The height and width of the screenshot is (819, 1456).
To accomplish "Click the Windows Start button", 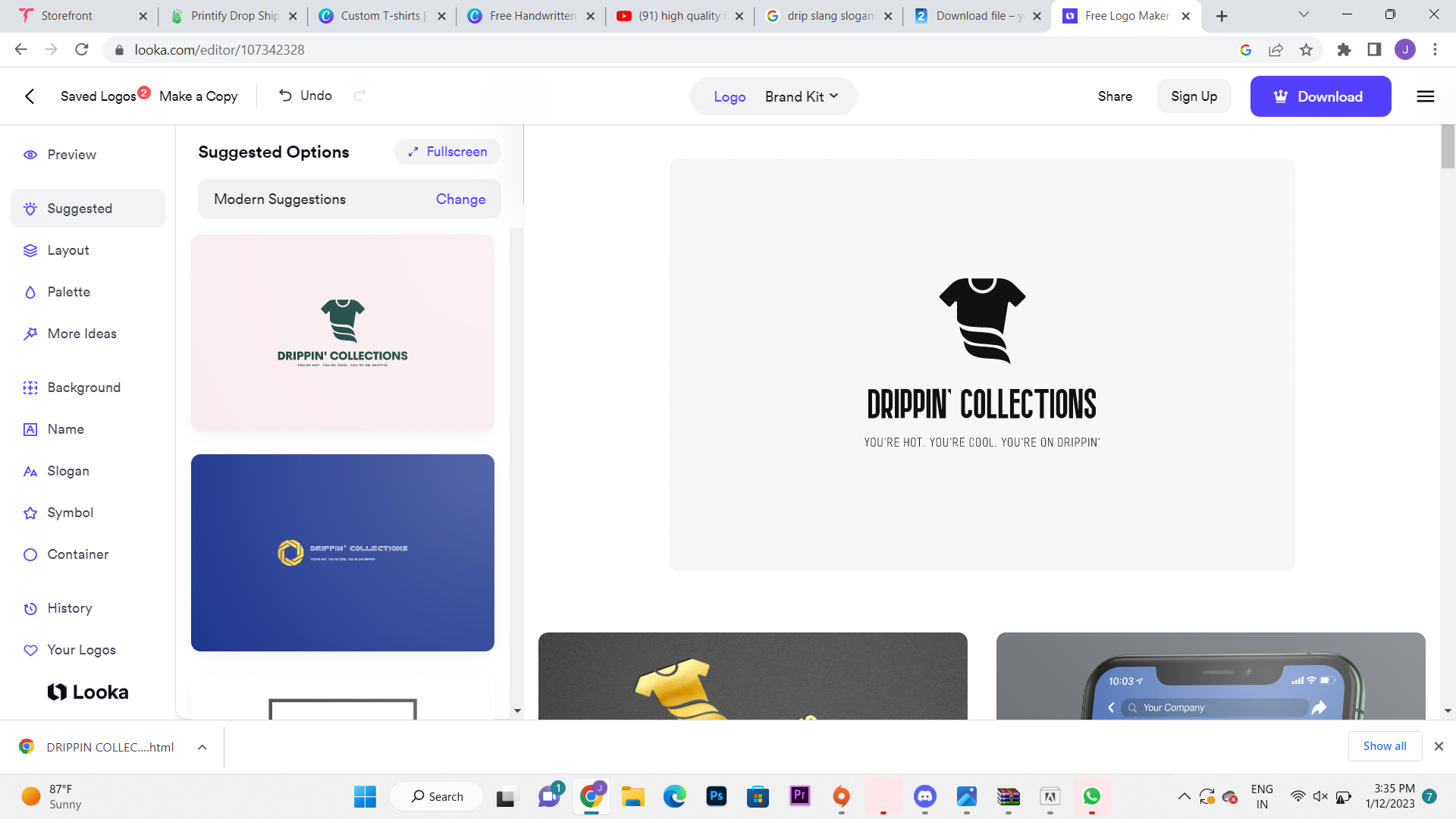I will 365,796.
